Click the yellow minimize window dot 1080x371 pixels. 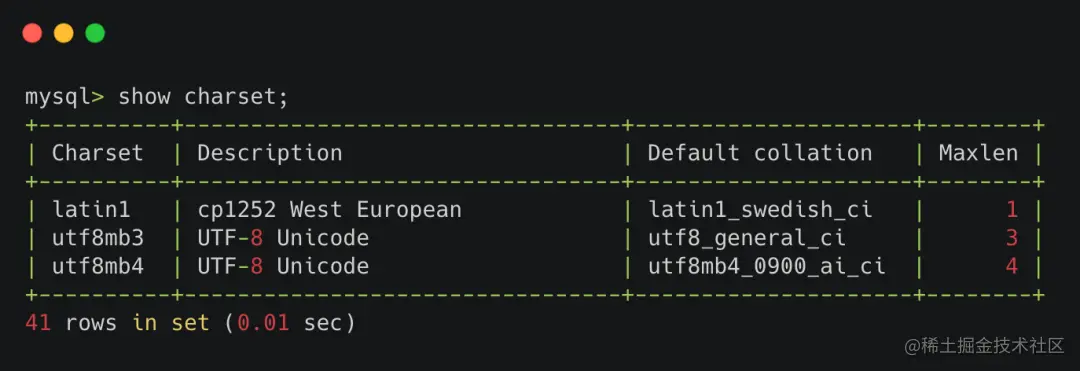click(x=63, y=33)
